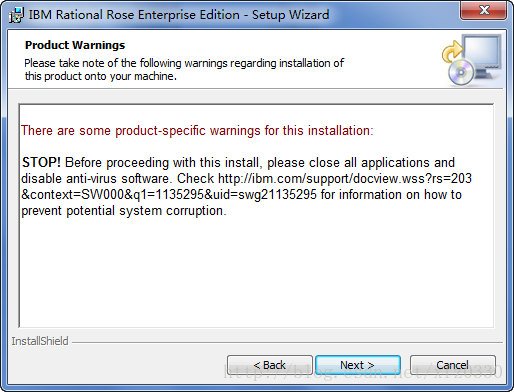Go back with the < Back button
Viewport: 514px width, 392px height.
coord(270,365)
